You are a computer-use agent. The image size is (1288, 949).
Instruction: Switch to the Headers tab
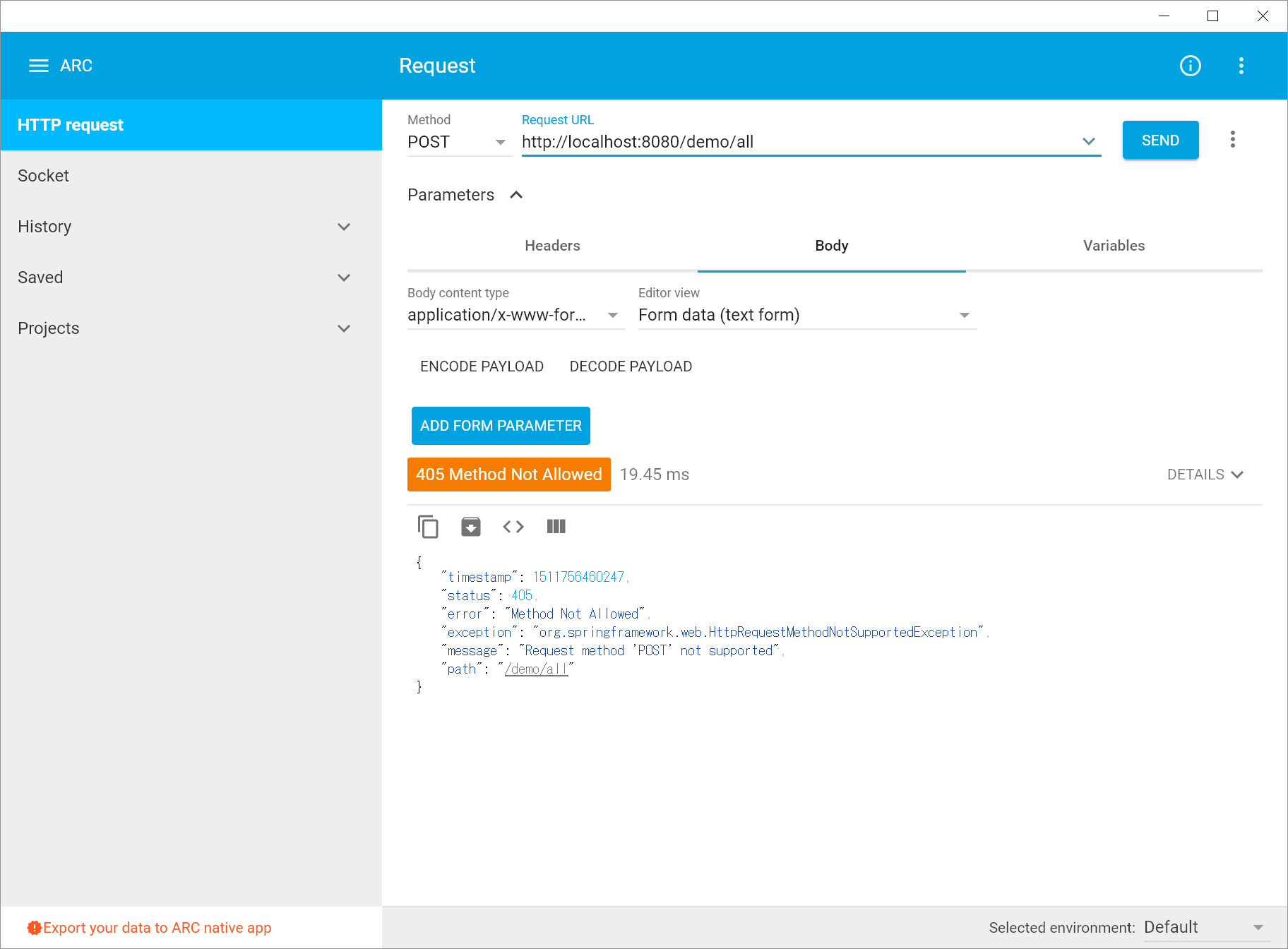(x=552, y=246)
